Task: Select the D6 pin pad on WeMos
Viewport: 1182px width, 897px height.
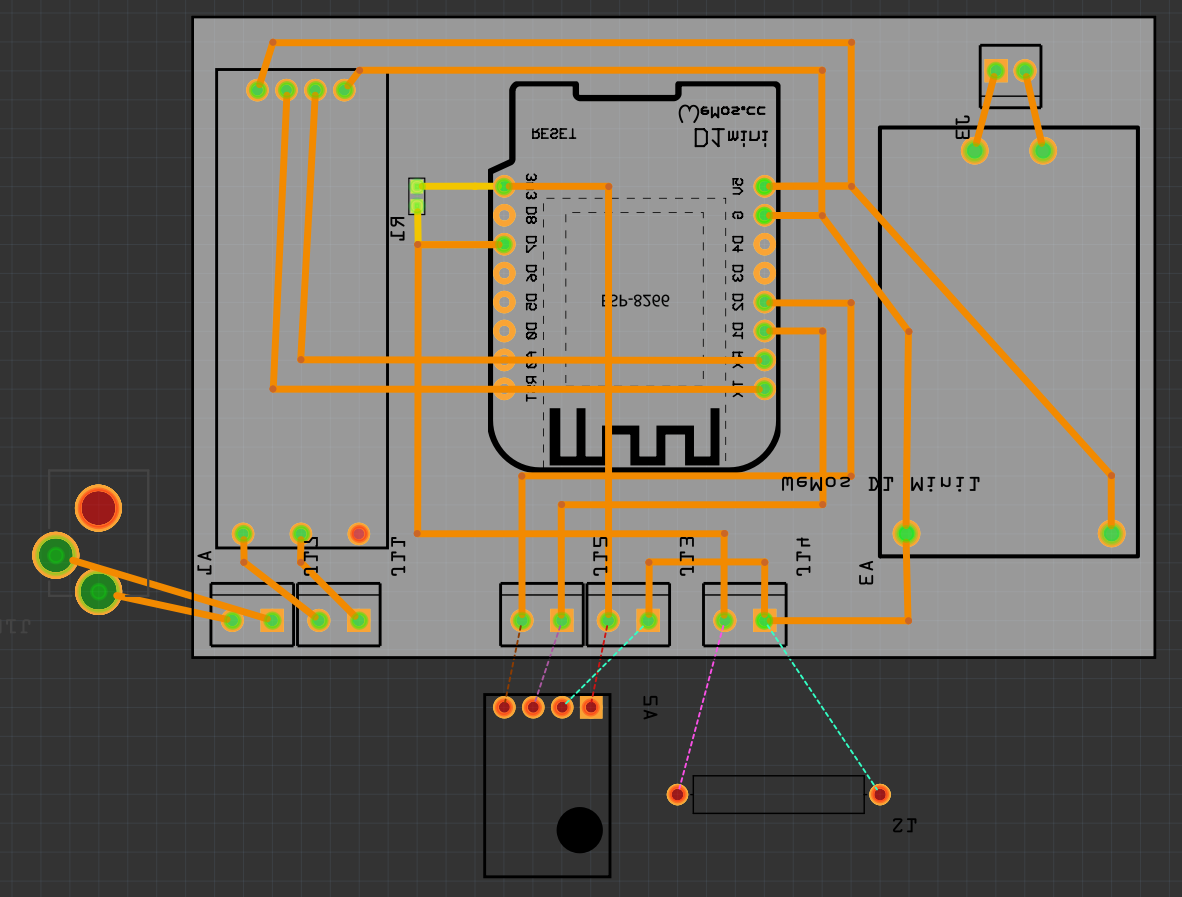Action: (504, 273)
